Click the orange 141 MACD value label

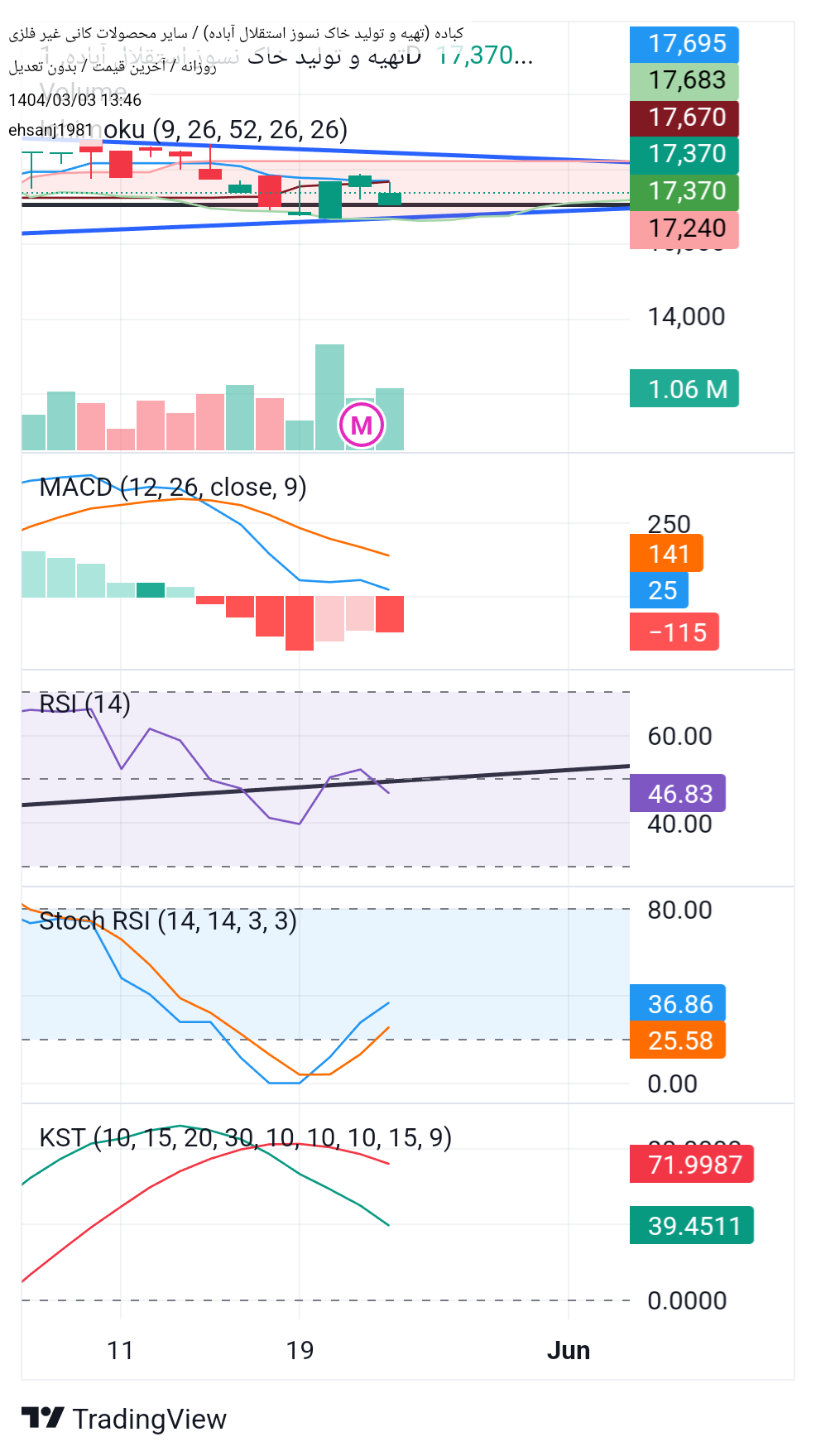(667, 554)
